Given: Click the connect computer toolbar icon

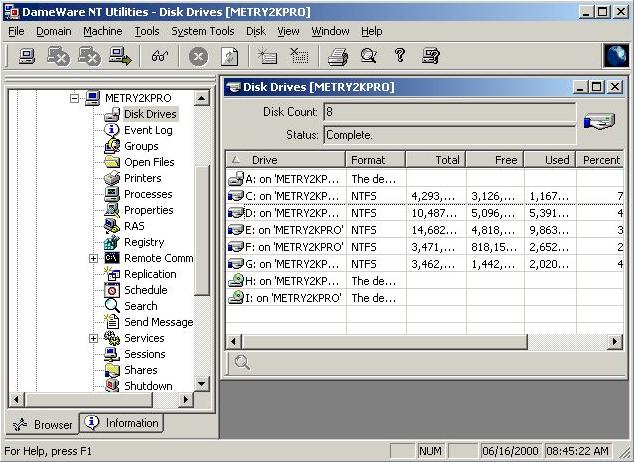Looking at the screenshot, I should click(x=27, y=56).
